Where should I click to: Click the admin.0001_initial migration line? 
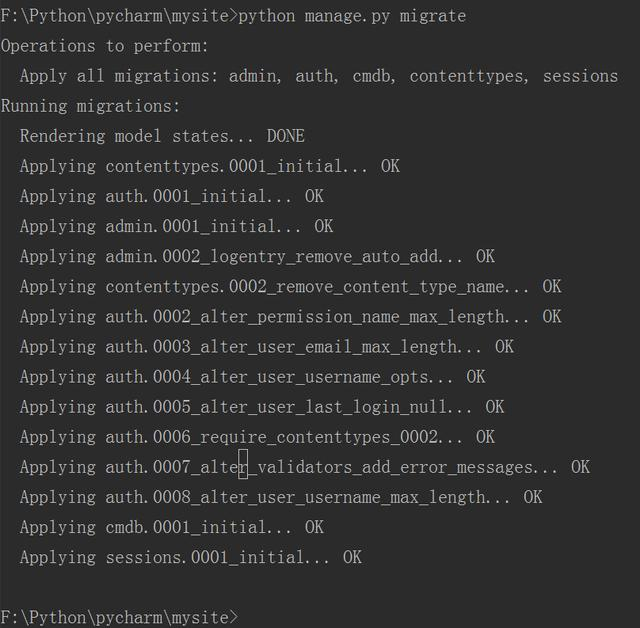176,226
